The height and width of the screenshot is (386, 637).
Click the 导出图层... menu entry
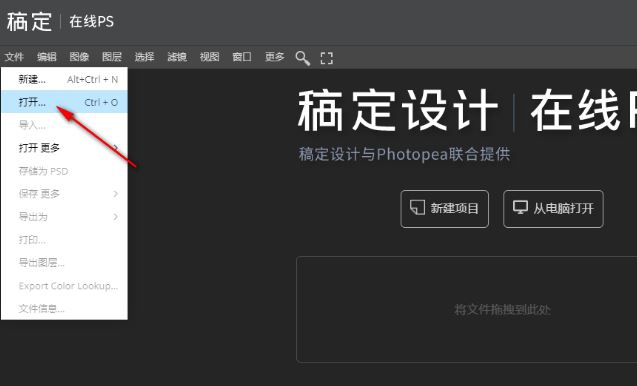[64, 263]
